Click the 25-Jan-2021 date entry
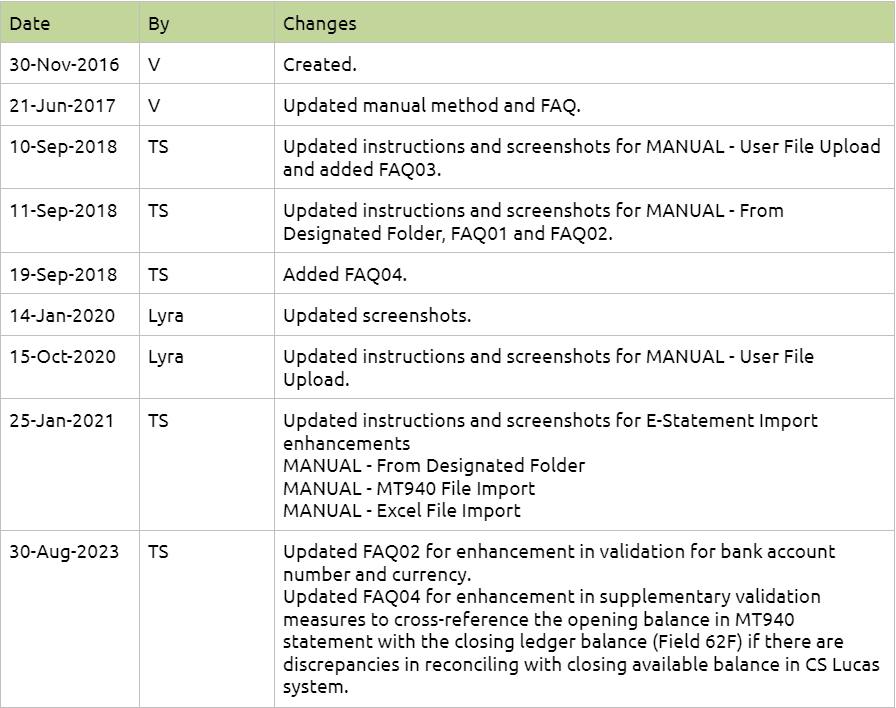The height and width of the screenshot is (708, 896). tap(62, 421)
